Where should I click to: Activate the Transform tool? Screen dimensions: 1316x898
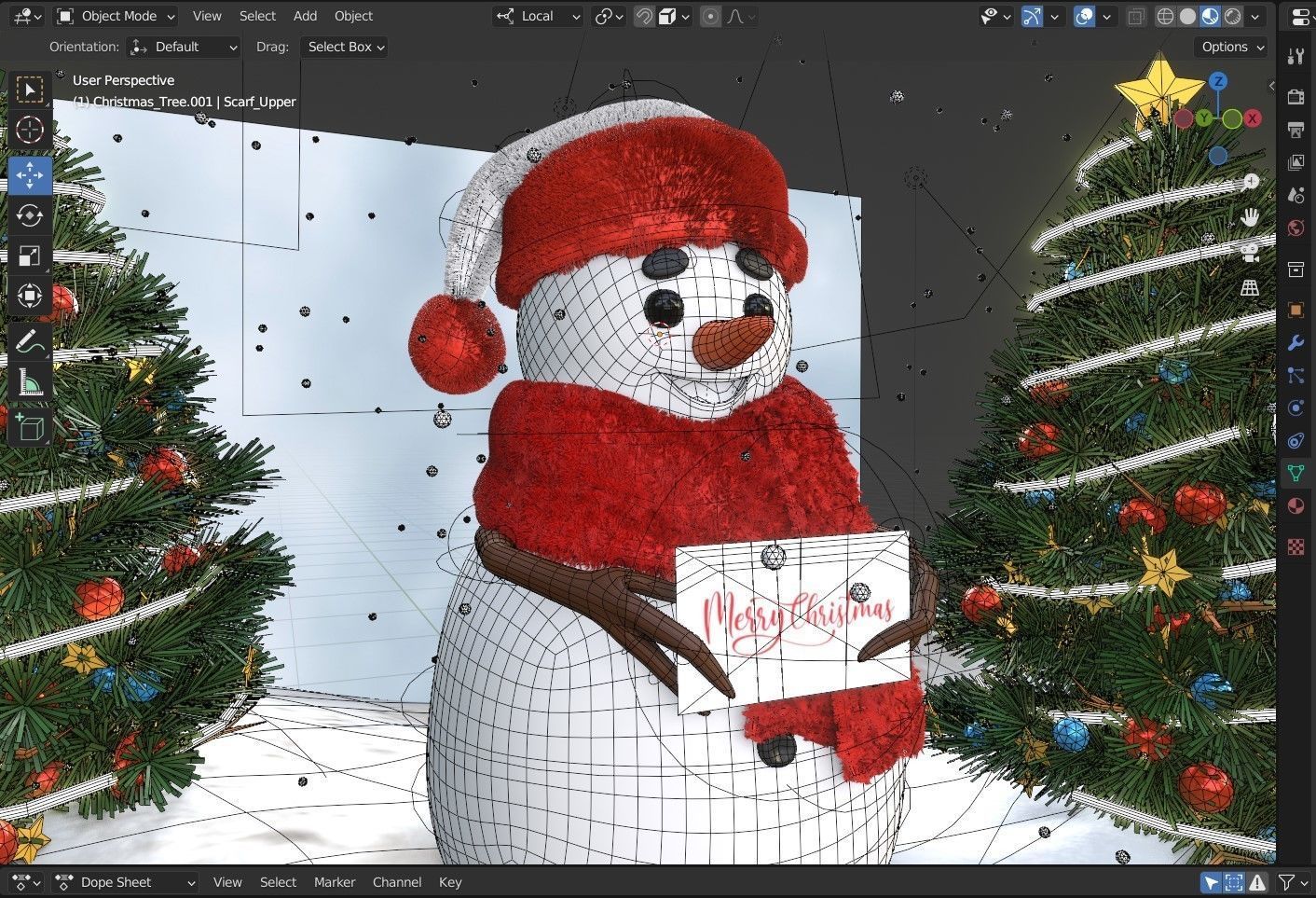pyautogui.click(x=30, y=296)
